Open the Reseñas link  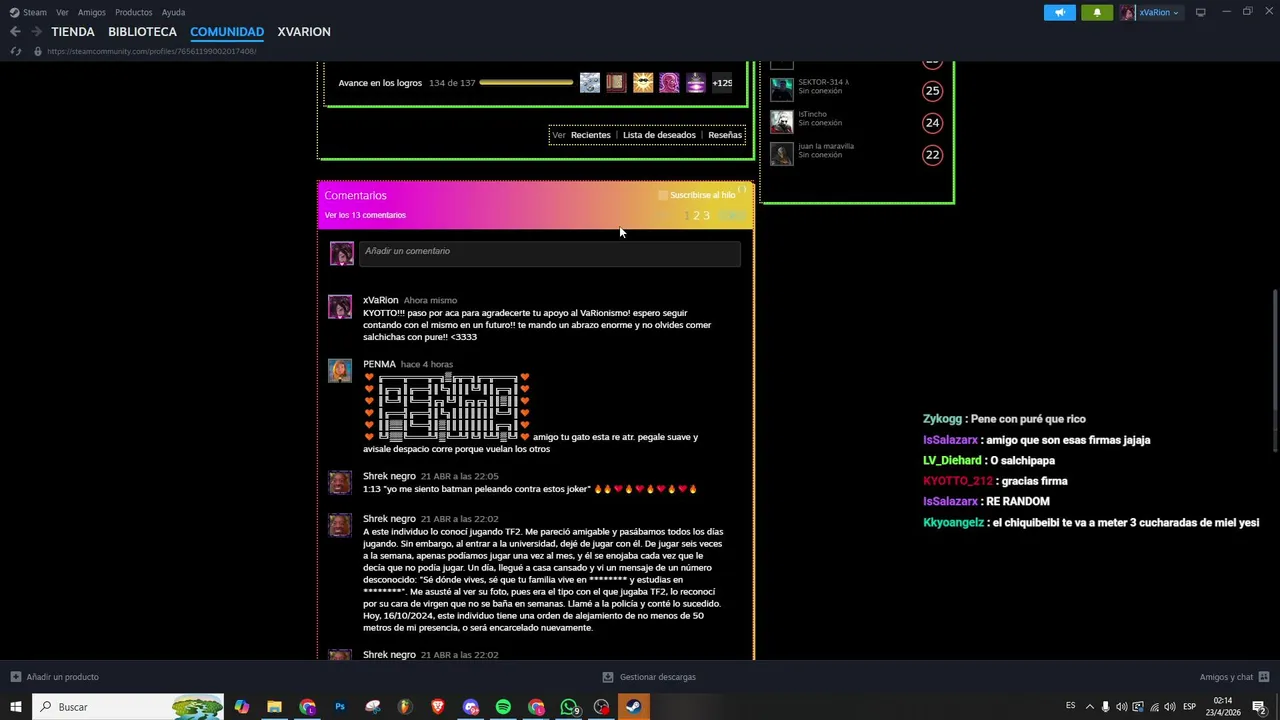(x=725, y=135)
